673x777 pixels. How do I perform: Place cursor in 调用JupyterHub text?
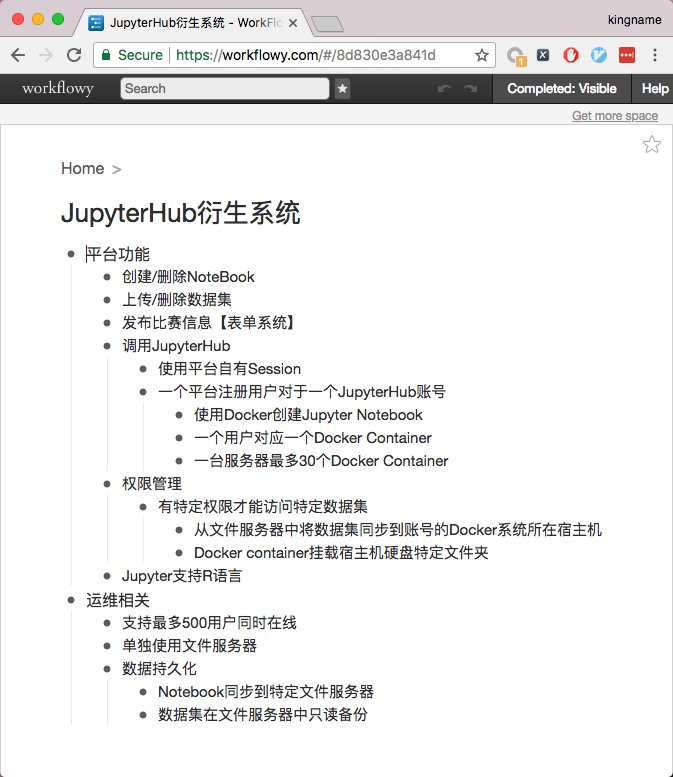176,346
